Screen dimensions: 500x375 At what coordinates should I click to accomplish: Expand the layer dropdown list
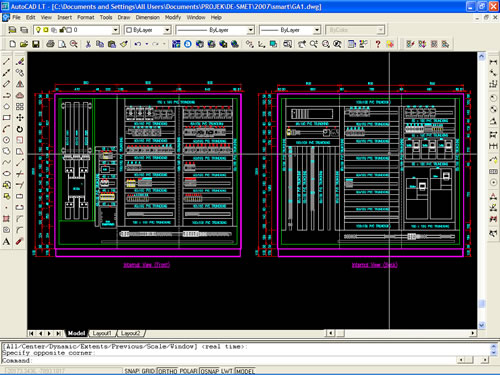click(x=115, y=30)
